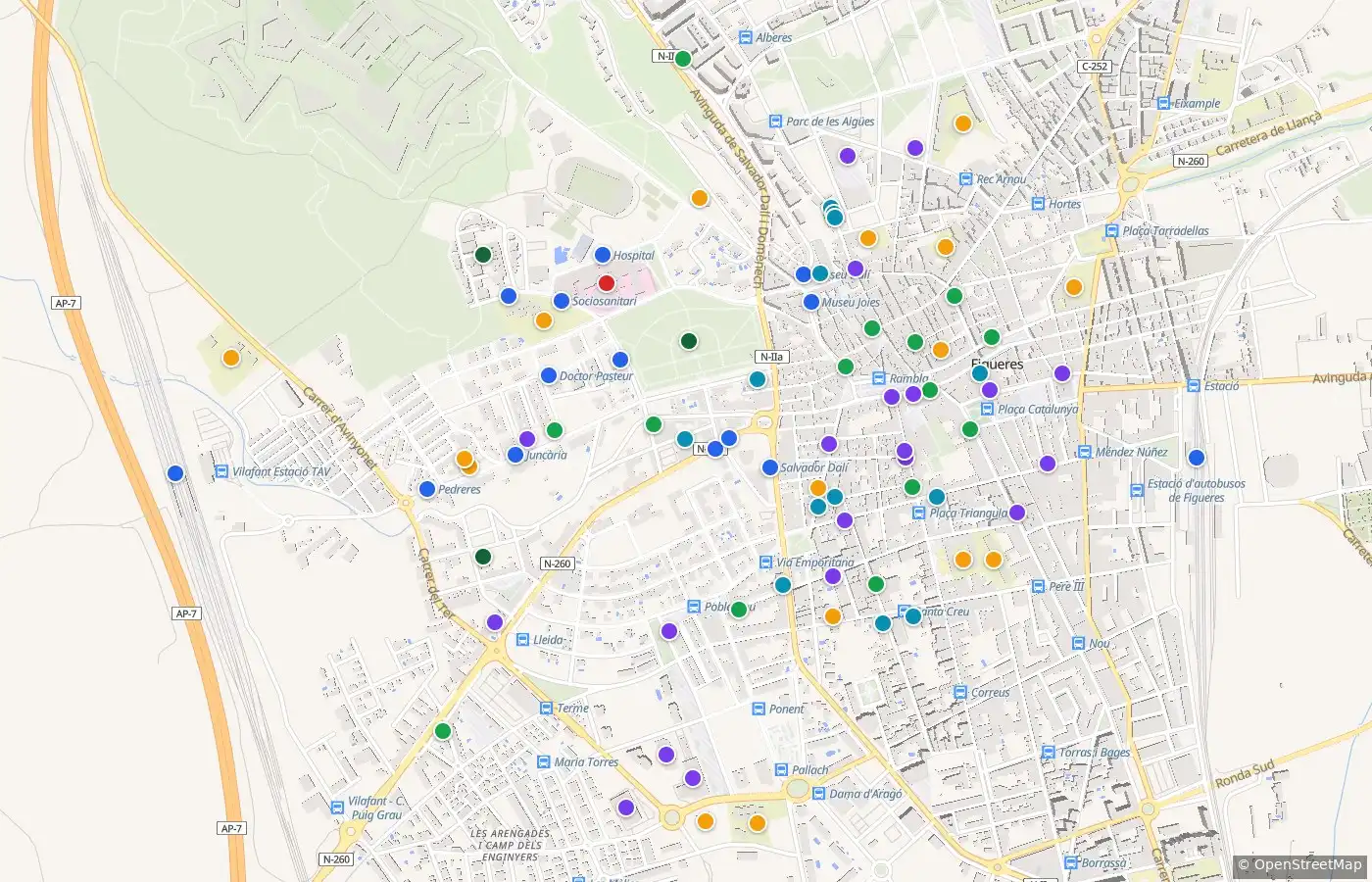Image resolution: width=1372 pixels, height=882 pixels.
Task: Click the blue marker next to Salvador Dalí
Action: (x=770, y=467)
